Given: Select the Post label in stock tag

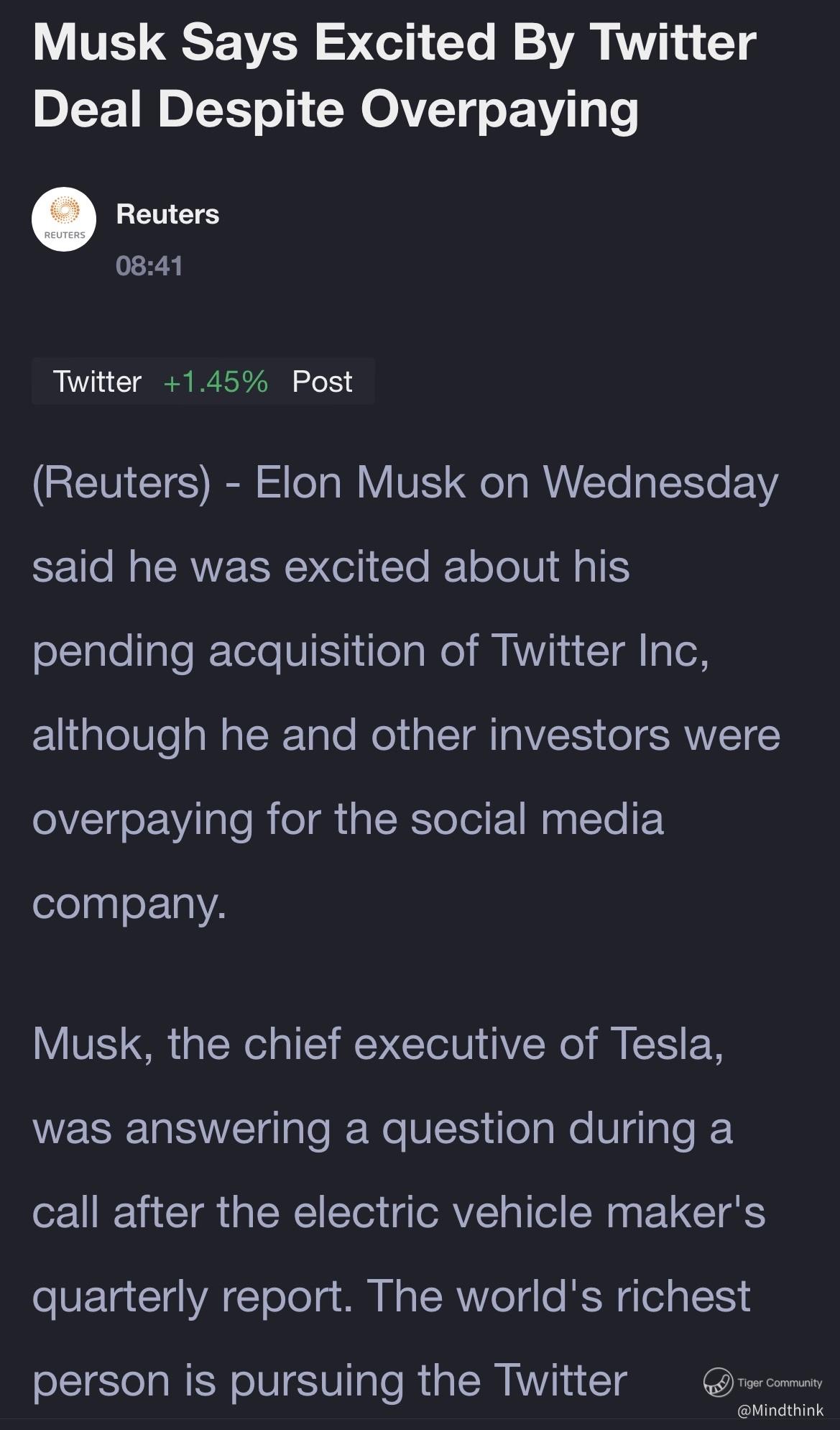Looking at the screenshot, I should (322, 382).
